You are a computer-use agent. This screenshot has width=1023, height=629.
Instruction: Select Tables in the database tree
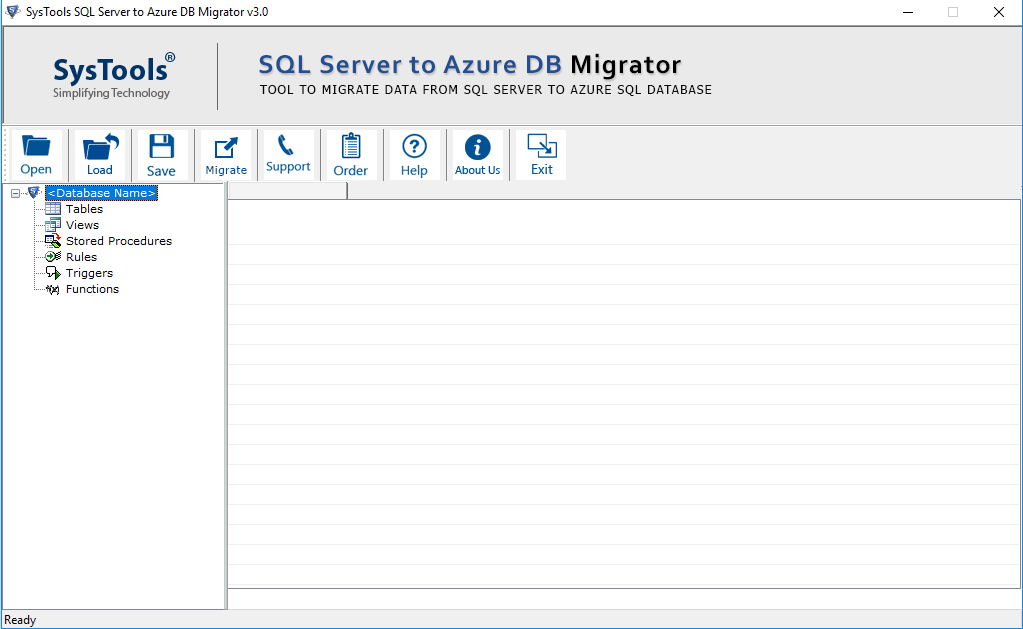pos(84,209)
